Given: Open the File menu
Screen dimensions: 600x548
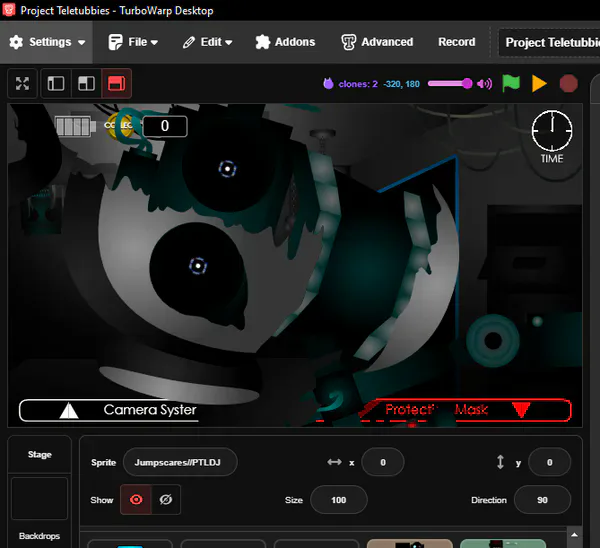Looking at the screenshot, I should click(x=133, y=42).
